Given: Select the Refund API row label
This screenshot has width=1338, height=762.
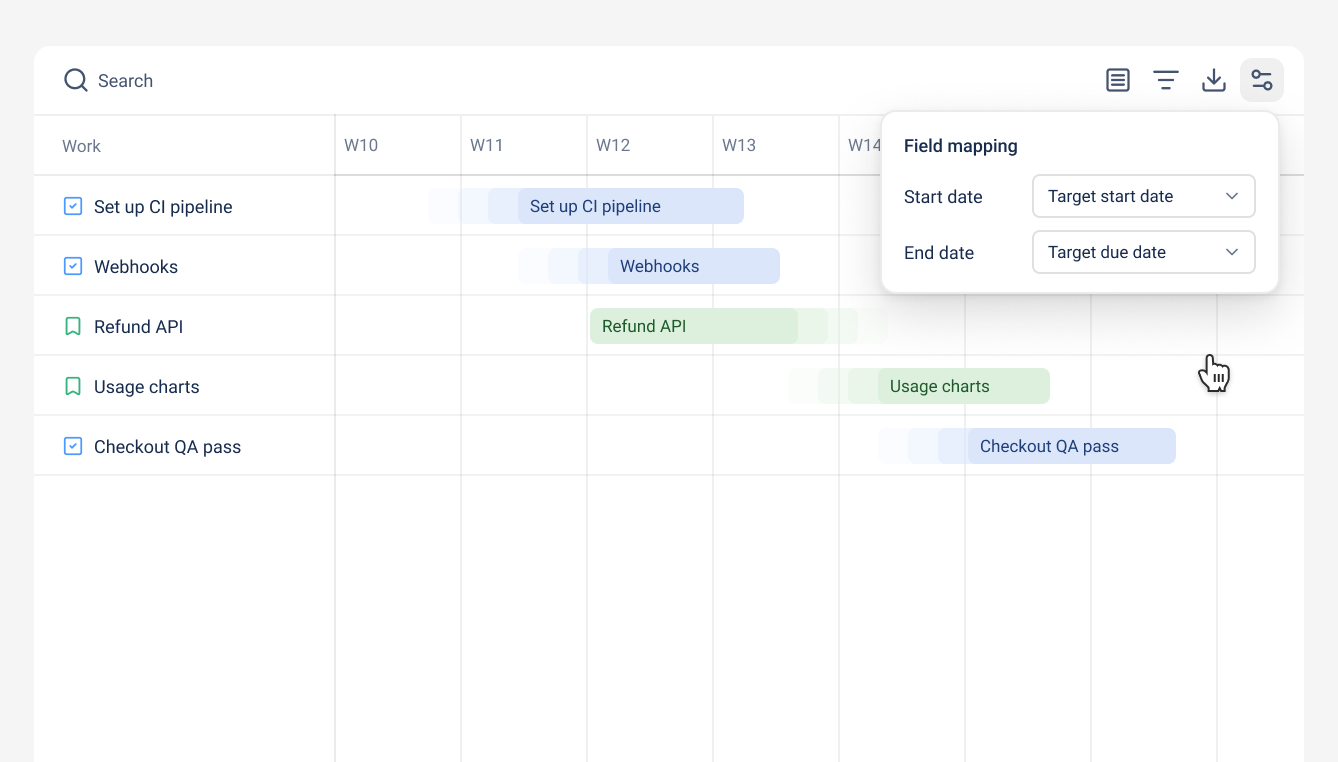Looking at the screenshot, I should point(138,327).
